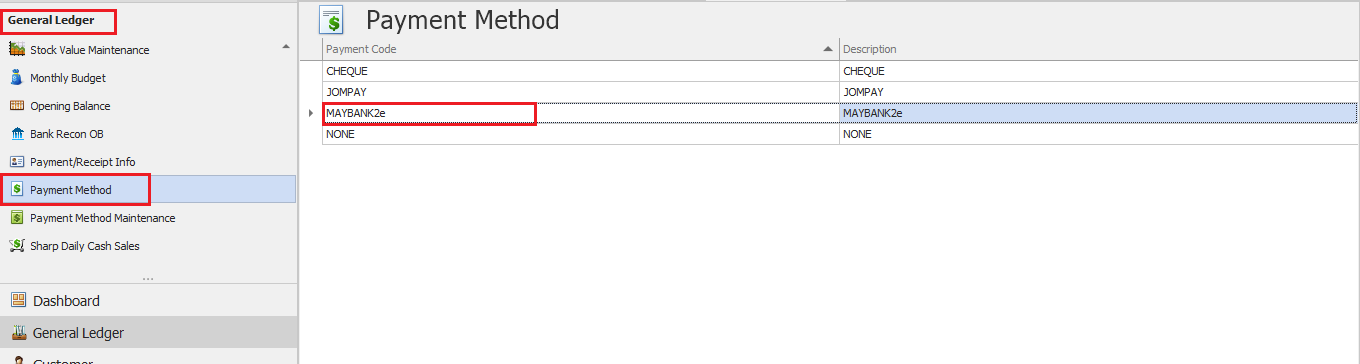This screenshot has width=1360, height=364.
Task: Click the Payment Method page header icon
Action: pyautogui.click(x=332, y=20)
